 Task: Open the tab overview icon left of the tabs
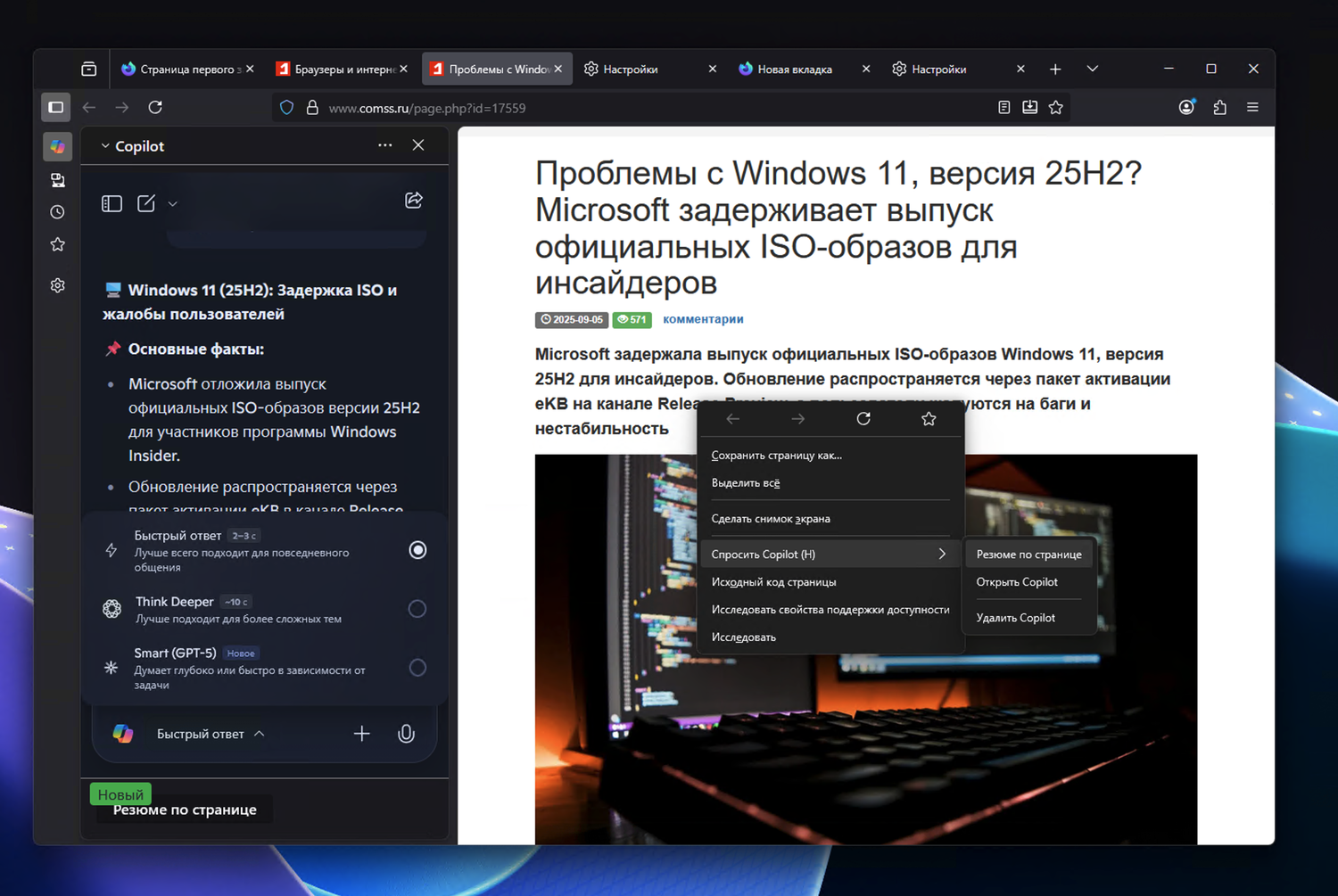point(88,69)
